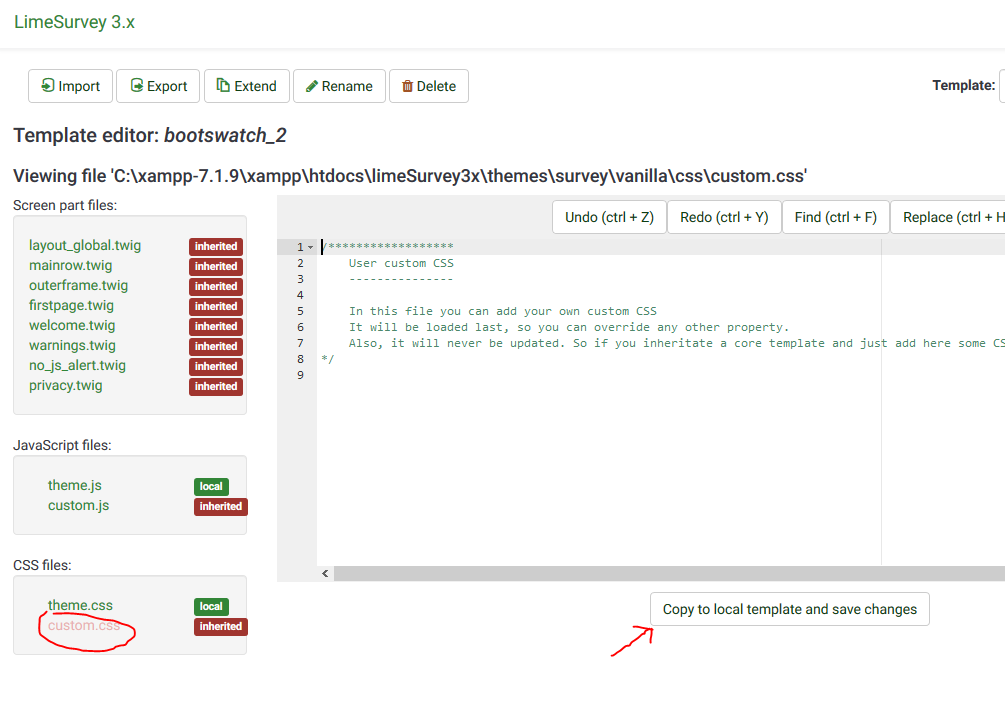Click the LimeSurvey 3.x header title
This screenshot has height=706, width=1005.
pyautogui.click(x=74, y=22)
